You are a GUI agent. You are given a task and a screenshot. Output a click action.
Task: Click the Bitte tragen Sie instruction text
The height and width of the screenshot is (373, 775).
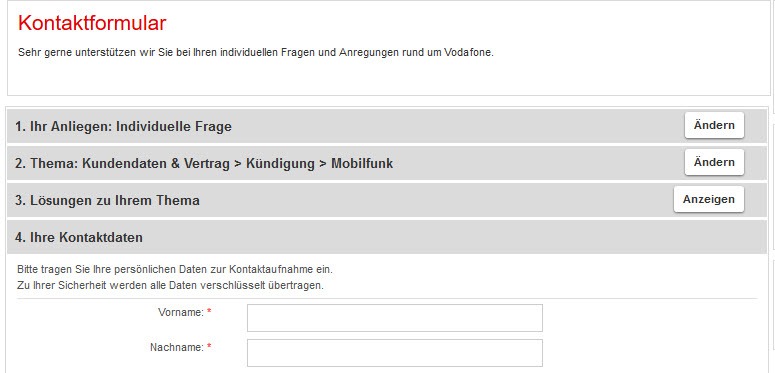coord(175,270)
